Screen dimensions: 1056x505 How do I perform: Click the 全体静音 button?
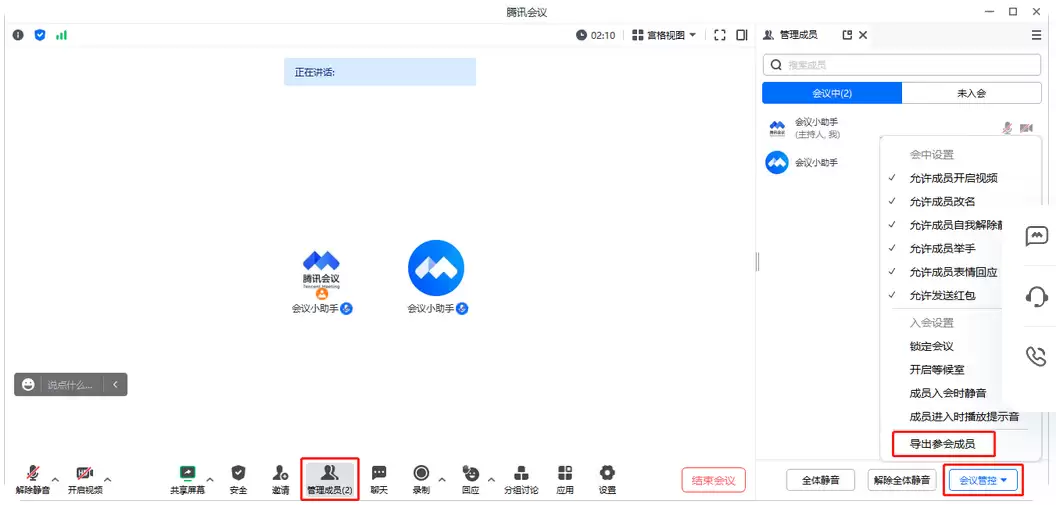(821, 480)
